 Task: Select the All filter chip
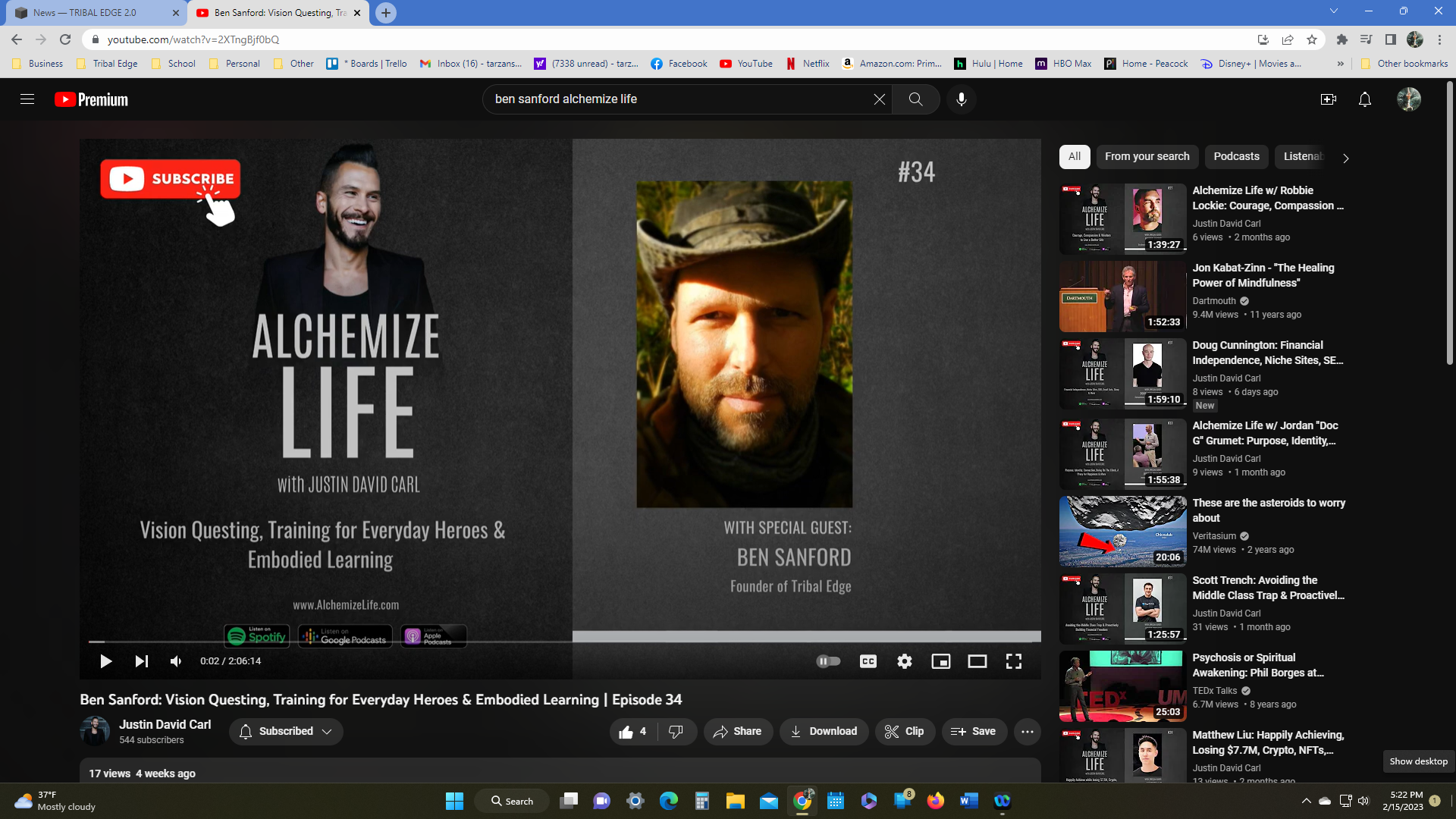click(1075, 157)
